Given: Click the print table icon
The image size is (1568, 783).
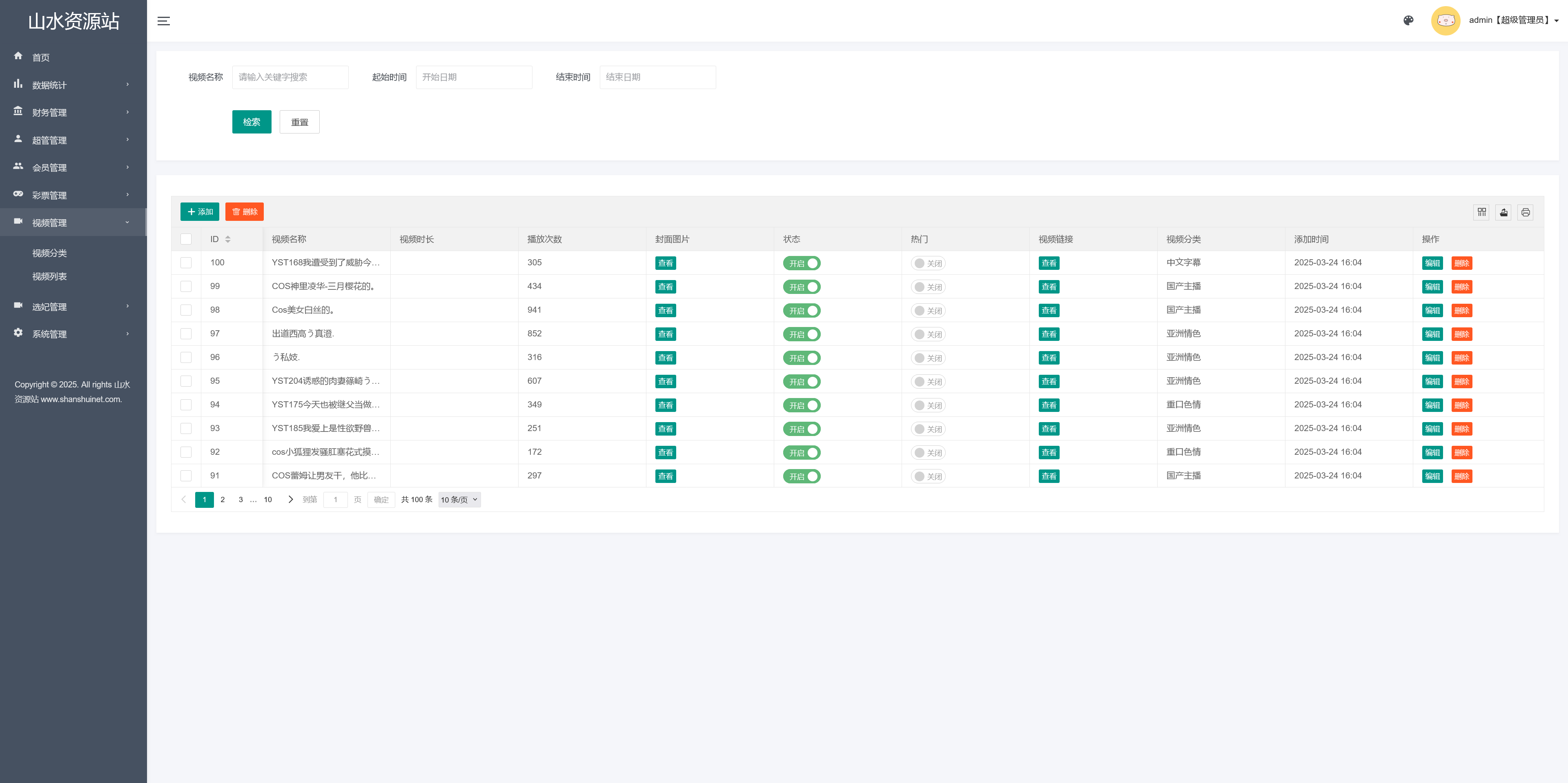Looking at the screenshot, I should pyautogui.click(x=1526, y=212).
